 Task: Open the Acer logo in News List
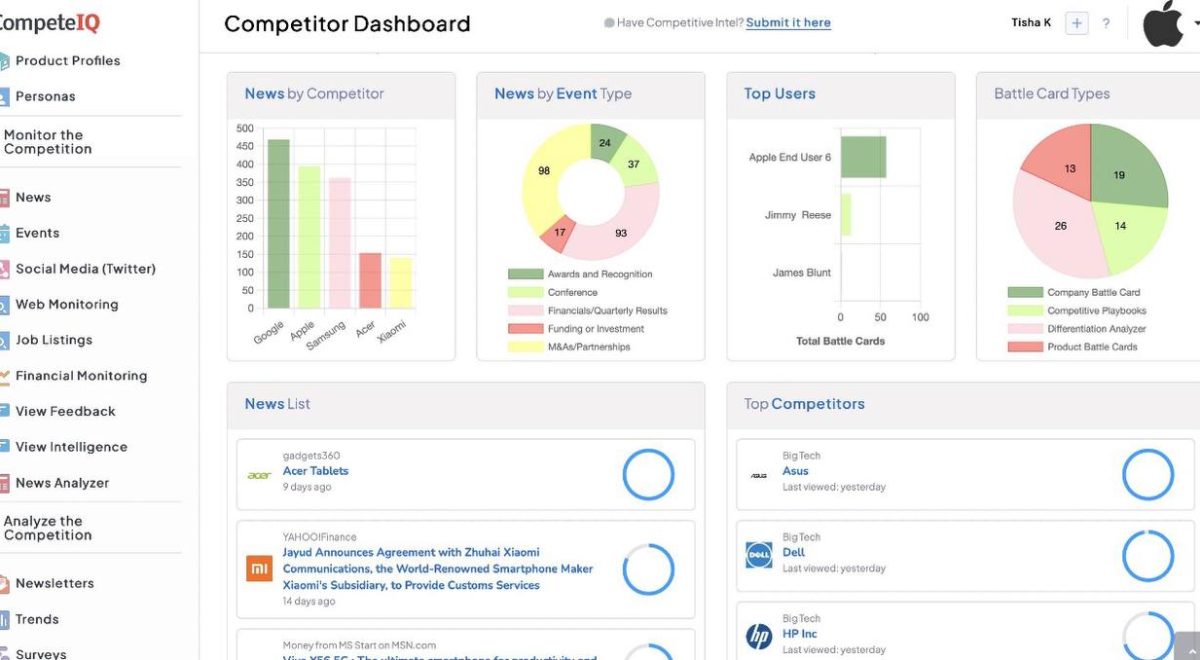pyautogui.click(x=259, y=475)
